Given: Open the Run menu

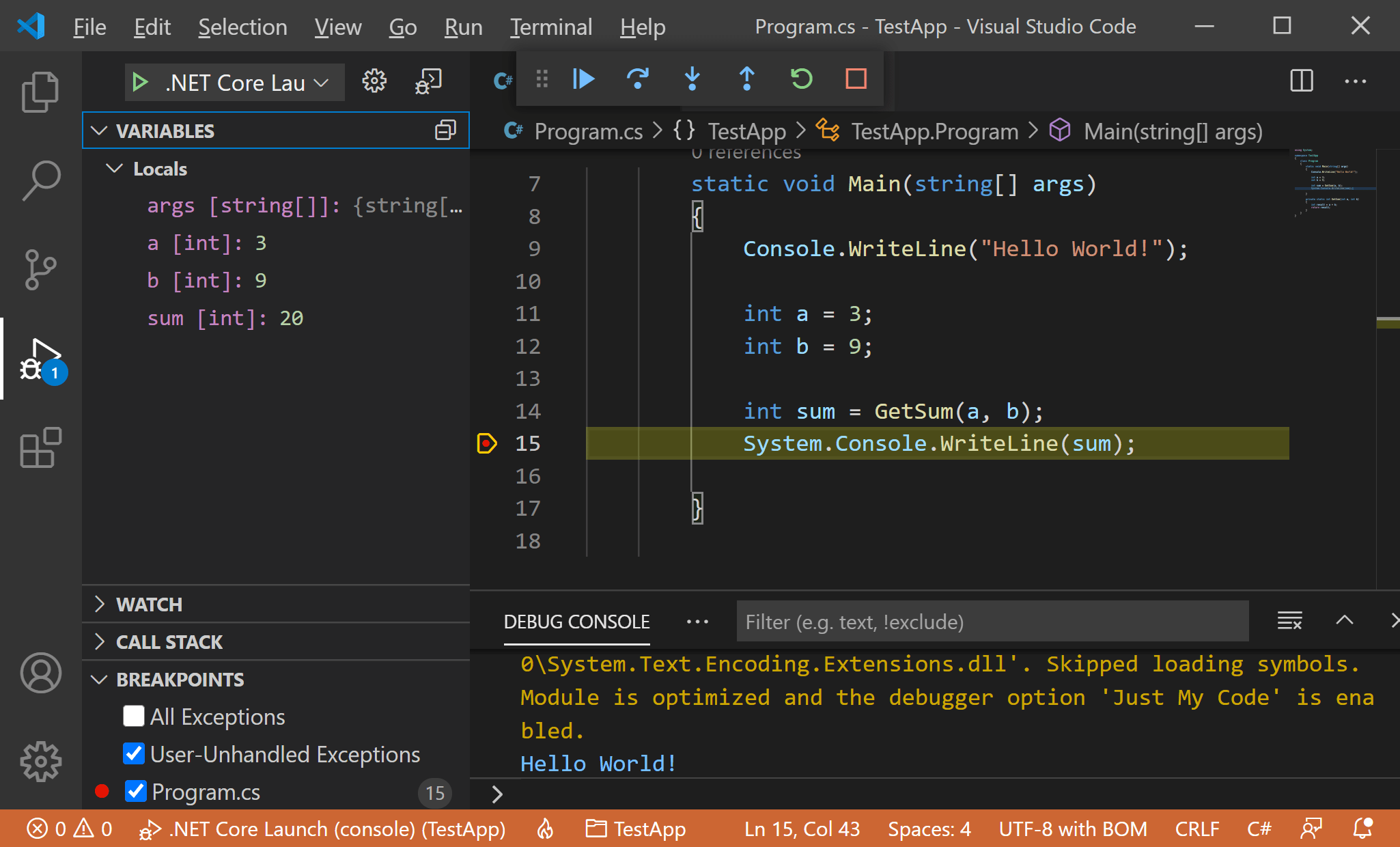Looking at the screenshot, I should click(x=463, y=27).
